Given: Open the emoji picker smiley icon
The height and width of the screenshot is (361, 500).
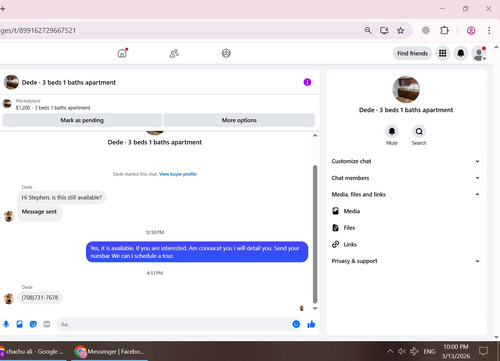Looking at the screenshot, I should pos(296,324).
